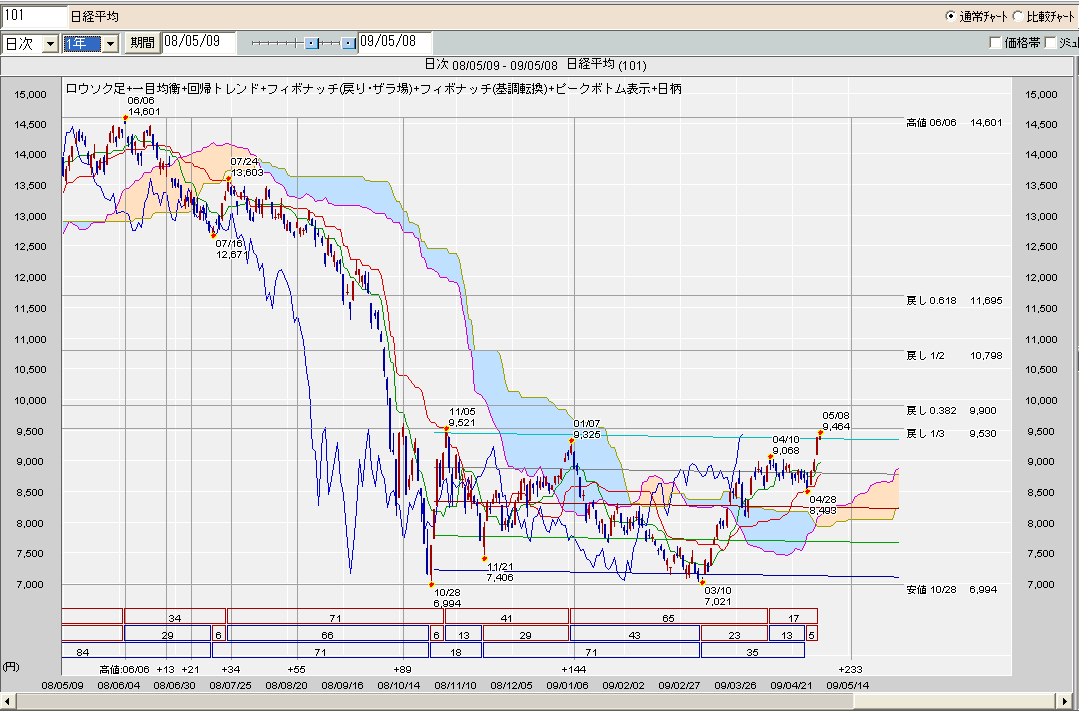Click the 期間 button

pos(142,43)
